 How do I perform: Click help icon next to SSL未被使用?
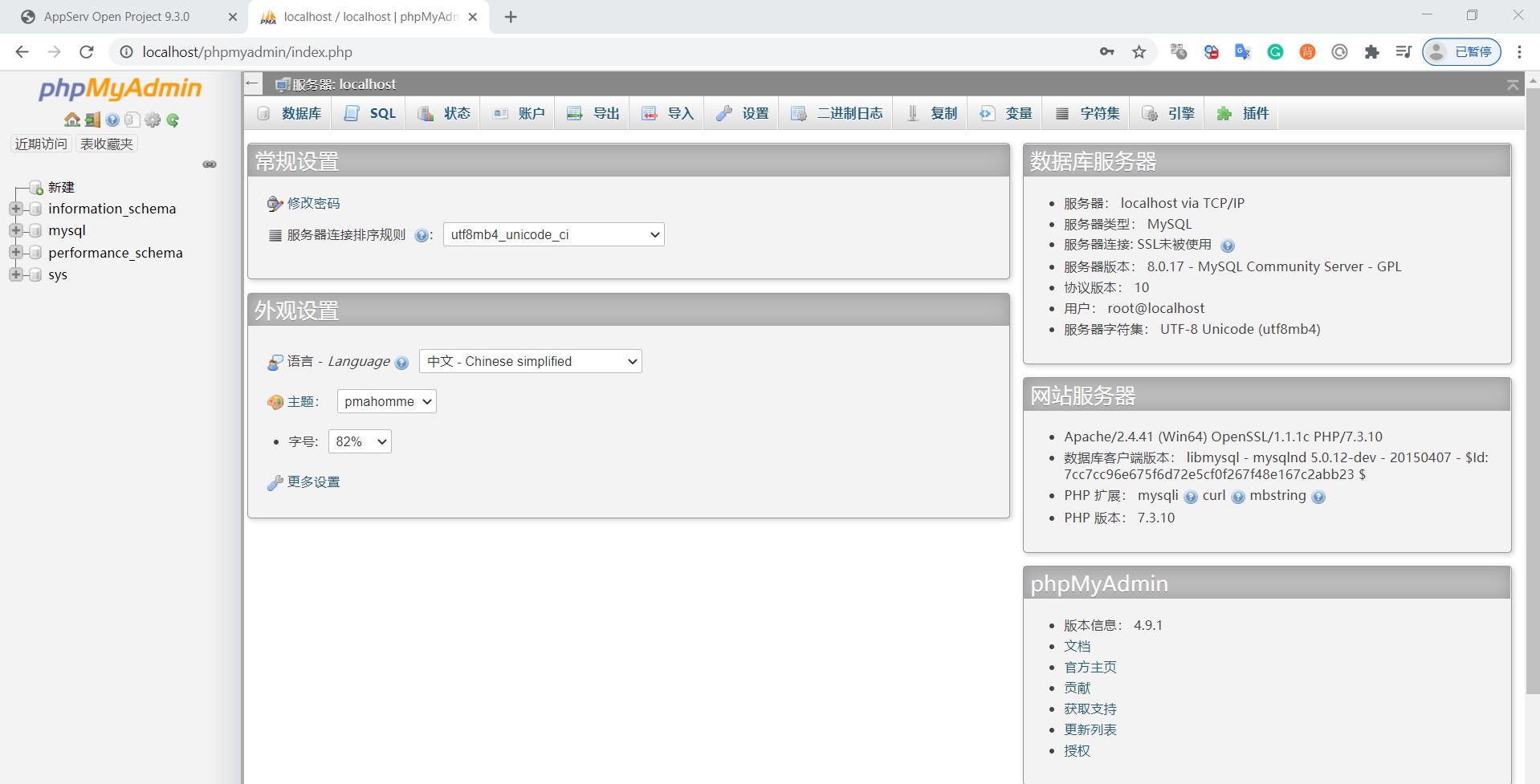pyautogui.click(x=1228, y=246)
